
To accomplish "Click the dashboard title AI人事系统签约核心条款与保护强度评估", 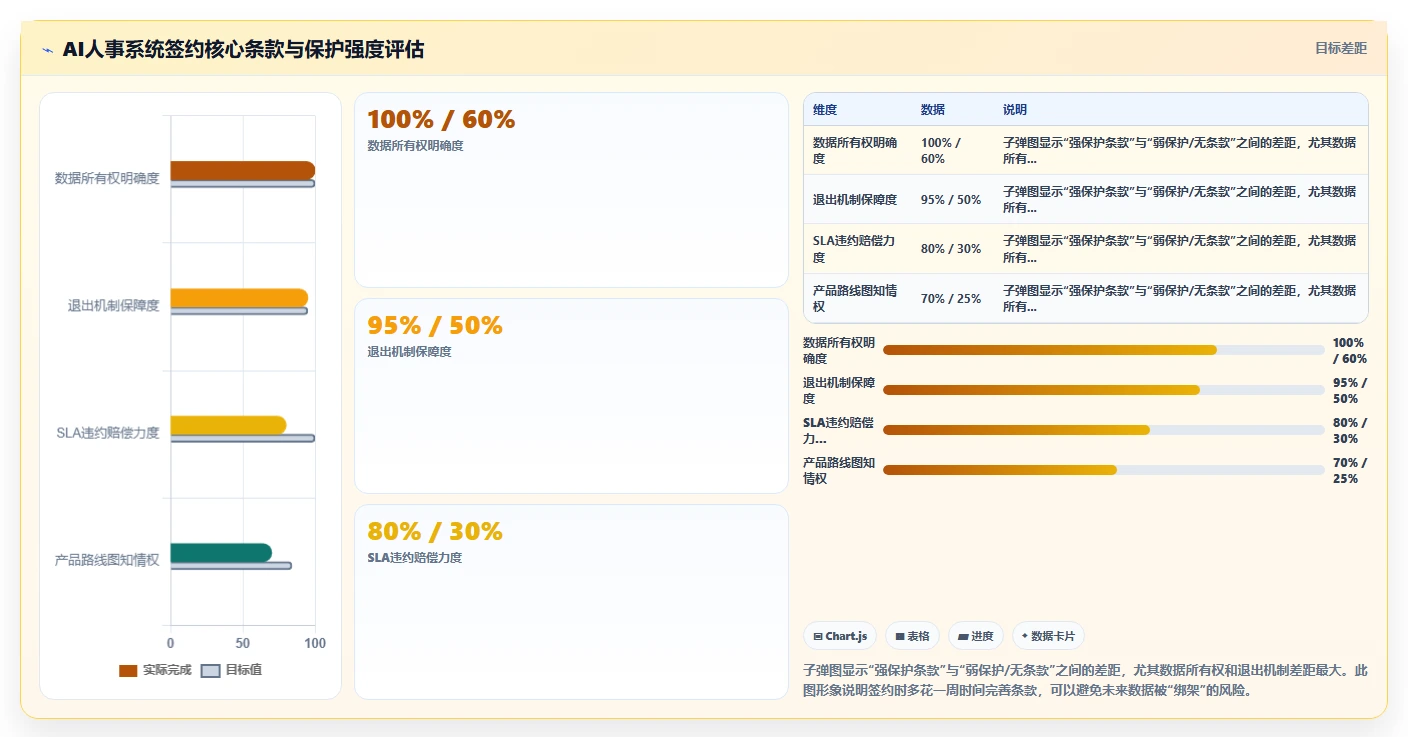I will point(243,49).
